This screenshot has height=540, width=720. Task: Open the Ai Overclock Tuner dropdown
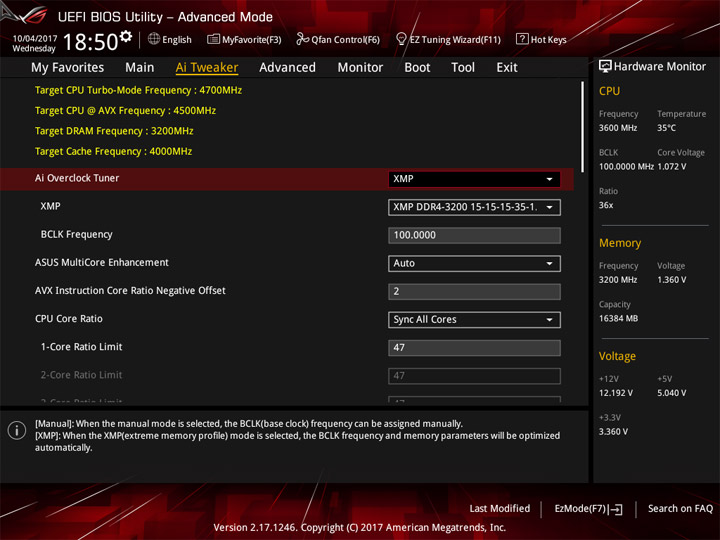tap(474, 179)
